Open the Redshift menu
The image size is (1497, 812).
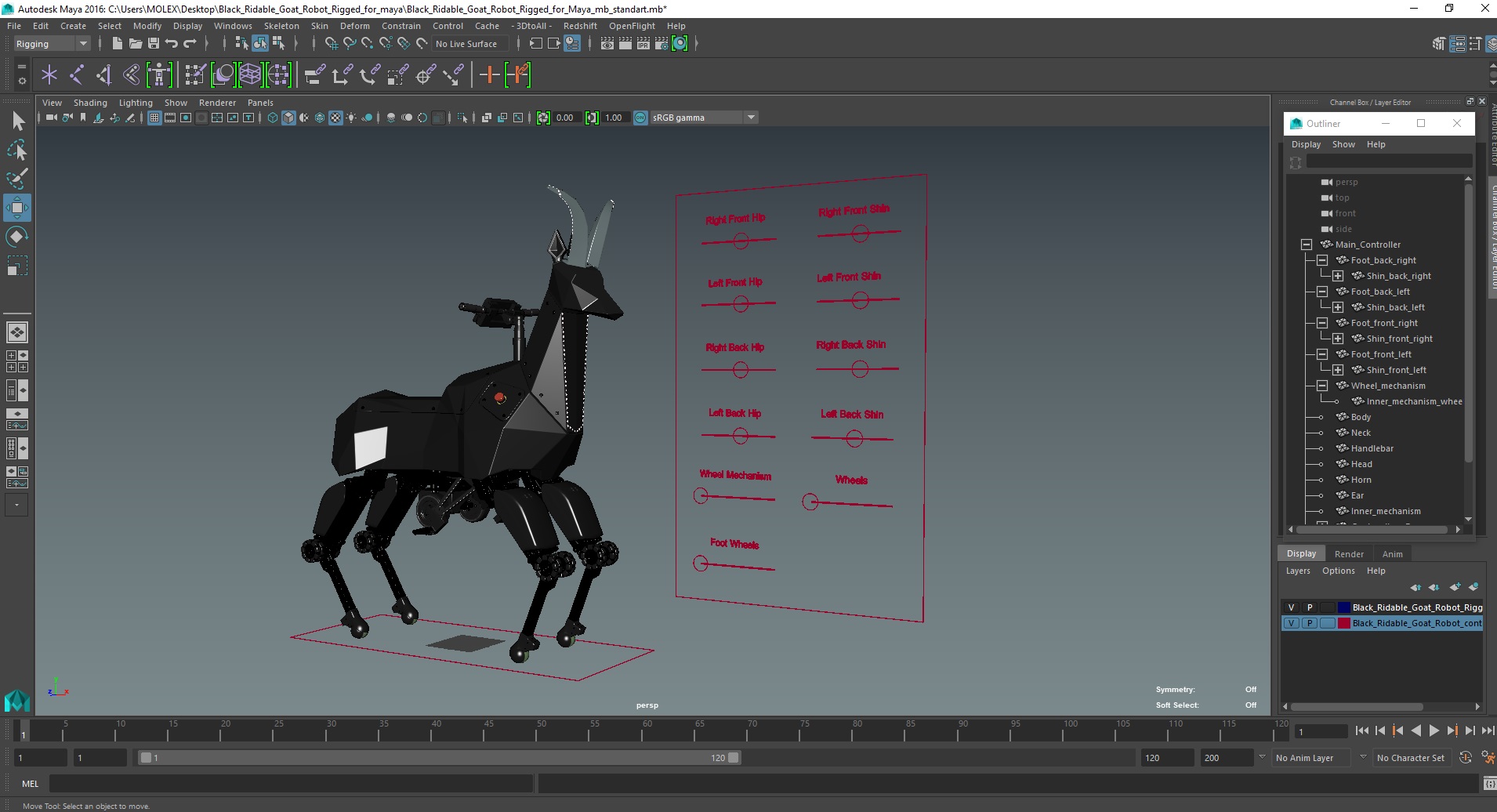(580, 26)
